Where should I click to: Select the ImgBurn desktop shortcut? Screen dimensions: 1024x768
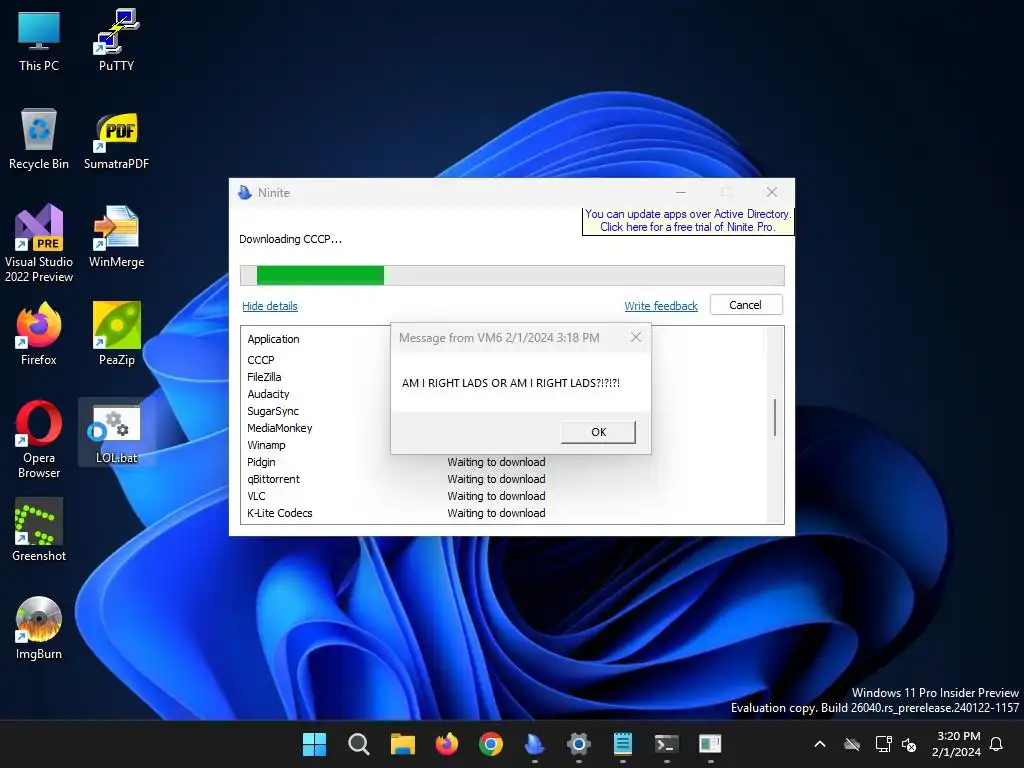39,628
